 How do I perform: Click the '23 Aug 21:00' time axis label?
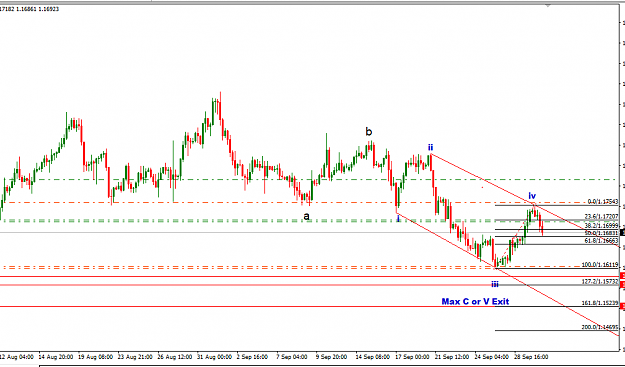(135, 357)
